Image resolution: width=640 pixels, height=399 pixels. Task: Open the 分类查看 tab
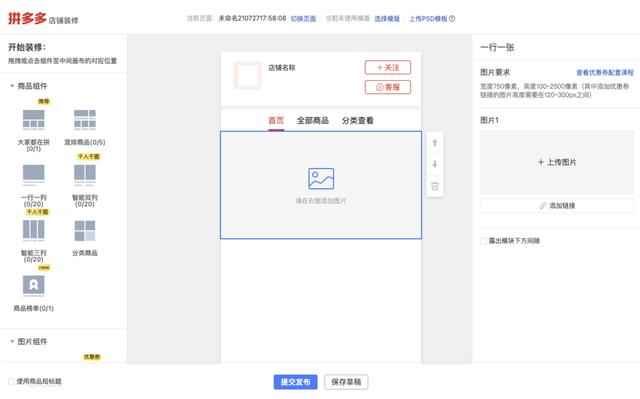[x=358, y=120]
